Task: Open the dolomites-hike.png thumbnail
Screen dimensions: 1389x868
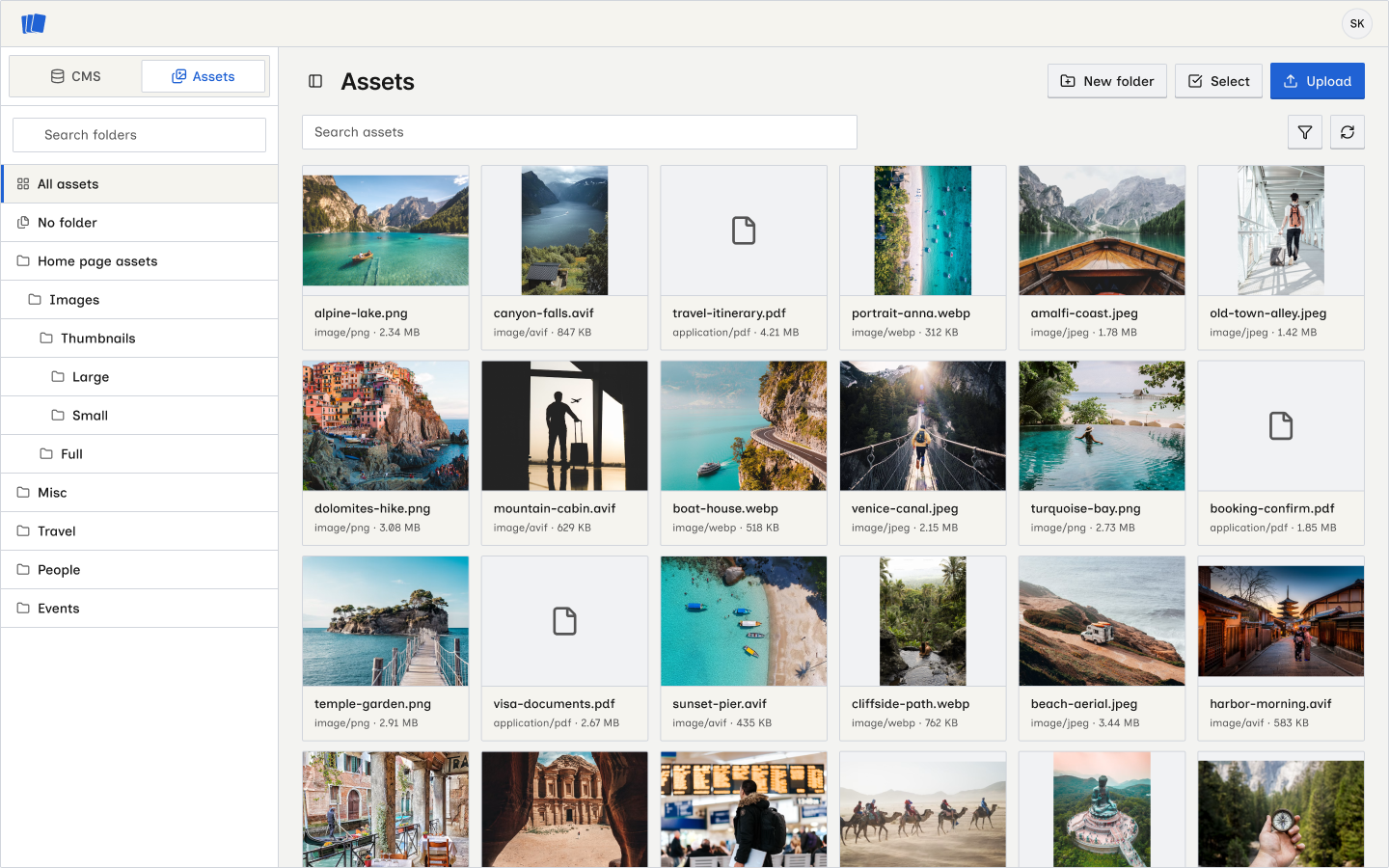Action: 386,425
